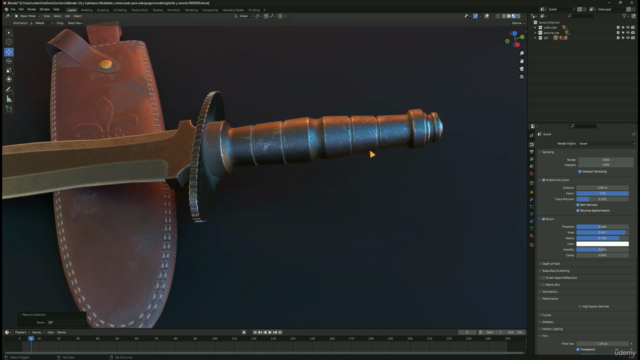Screen dimensions: 640x360
Task: Click the axis navigation gizmo
Action: pos(514,39)
